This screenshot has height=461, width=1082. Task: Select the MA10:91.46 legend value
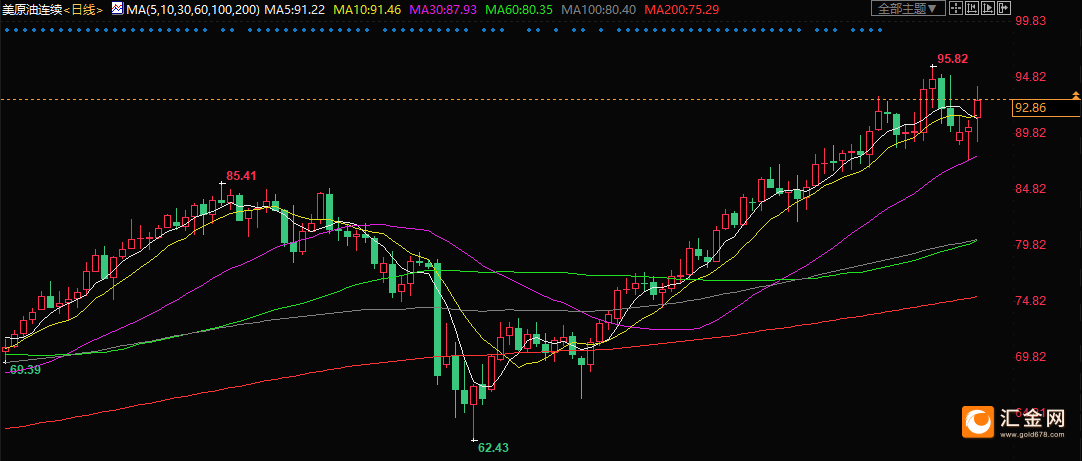click(368, 10)
